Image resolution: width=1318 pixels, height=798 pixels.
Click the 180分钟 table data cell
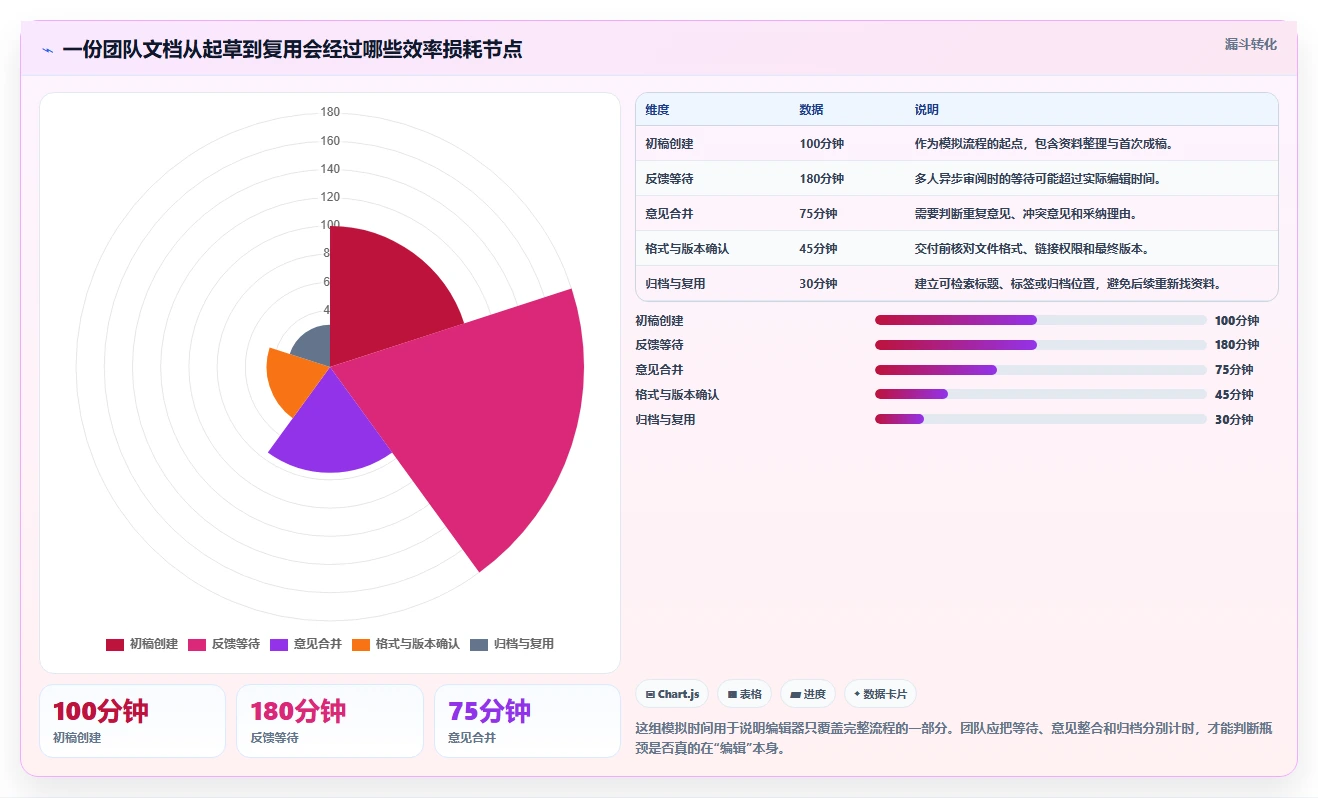tap(821, 179)
